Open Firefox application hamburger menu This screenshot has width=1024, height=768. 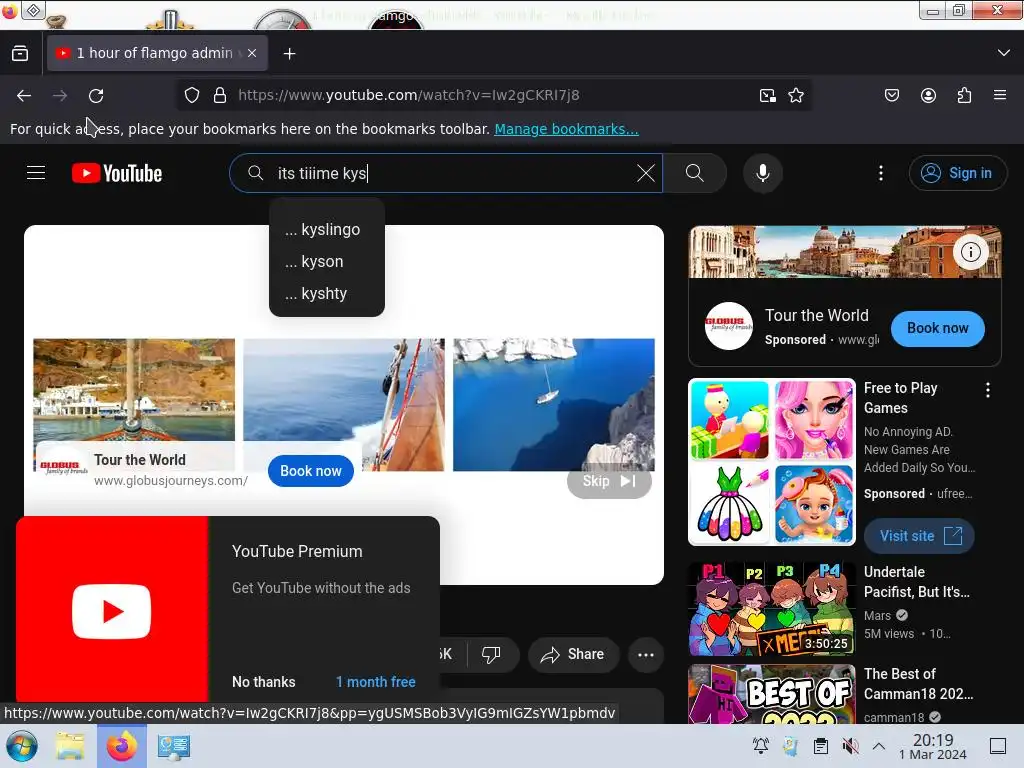(x=1000, y=95)
